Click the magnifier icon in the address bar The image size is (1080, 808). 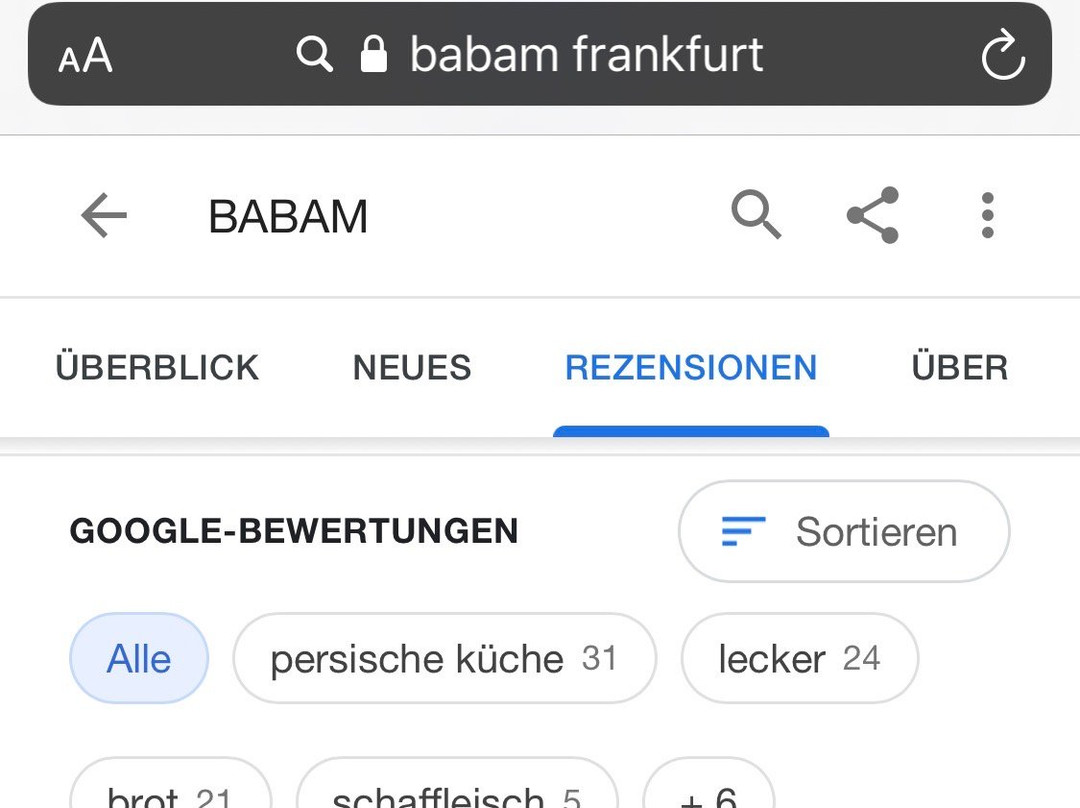point(314,54)
